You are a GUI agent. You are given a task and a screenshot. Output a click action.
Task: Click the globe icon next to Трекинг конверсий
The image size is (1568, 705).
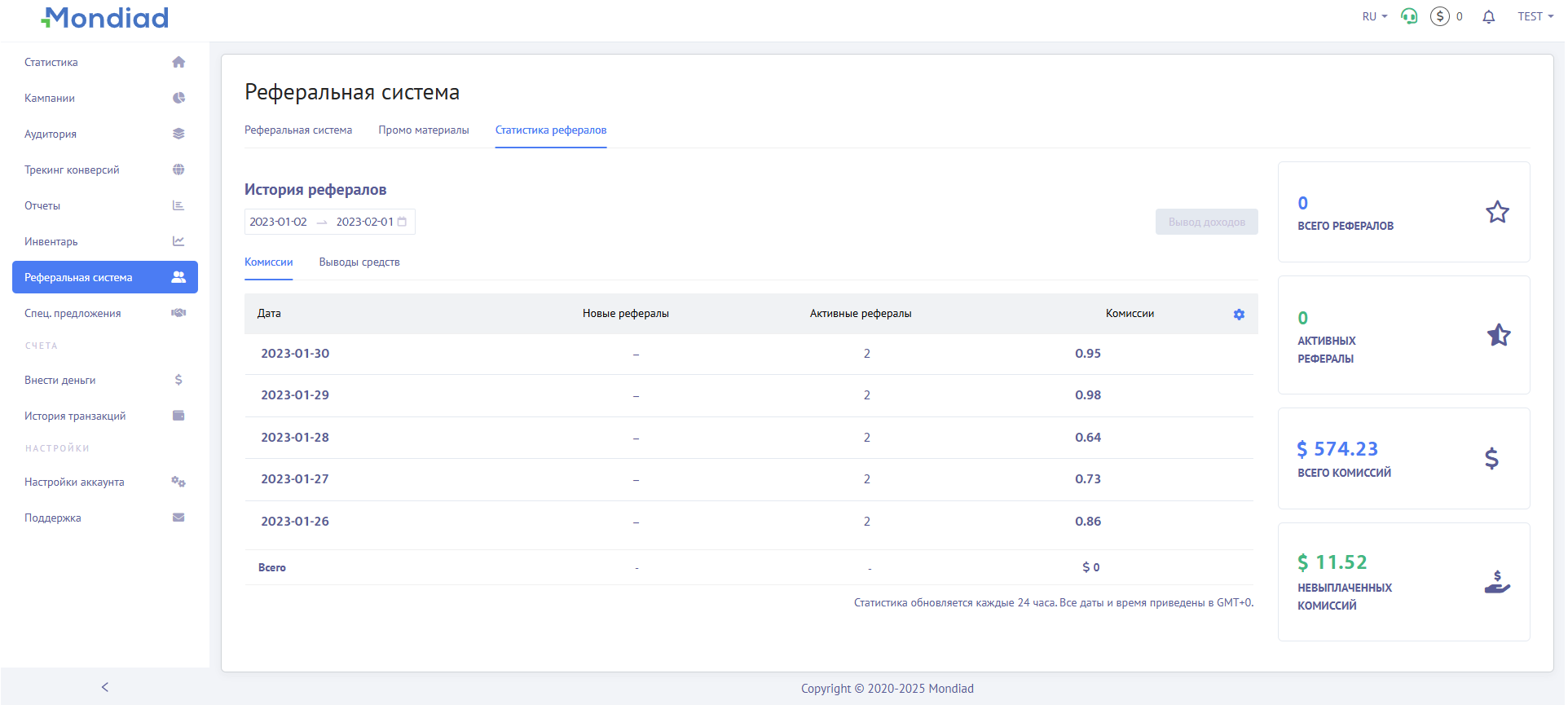click(x=178, y=170)
